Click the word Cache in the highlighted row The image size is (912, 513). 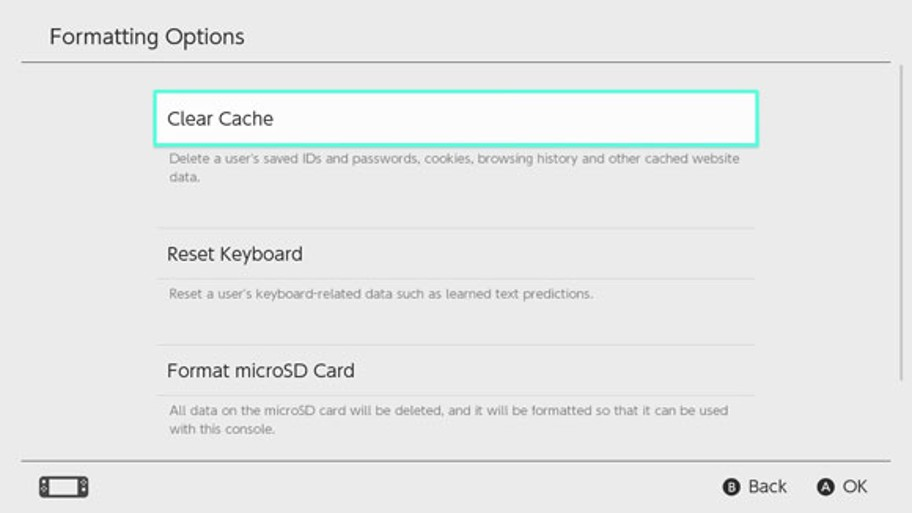pyautogui.click(x=247, y=118)
